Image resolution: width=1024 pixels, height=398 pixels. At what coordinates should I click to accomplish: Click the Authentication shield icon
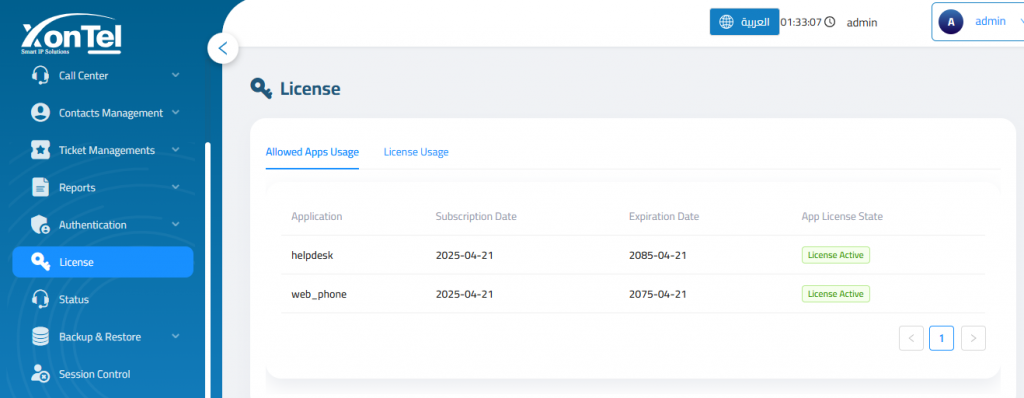pos(40,225)
